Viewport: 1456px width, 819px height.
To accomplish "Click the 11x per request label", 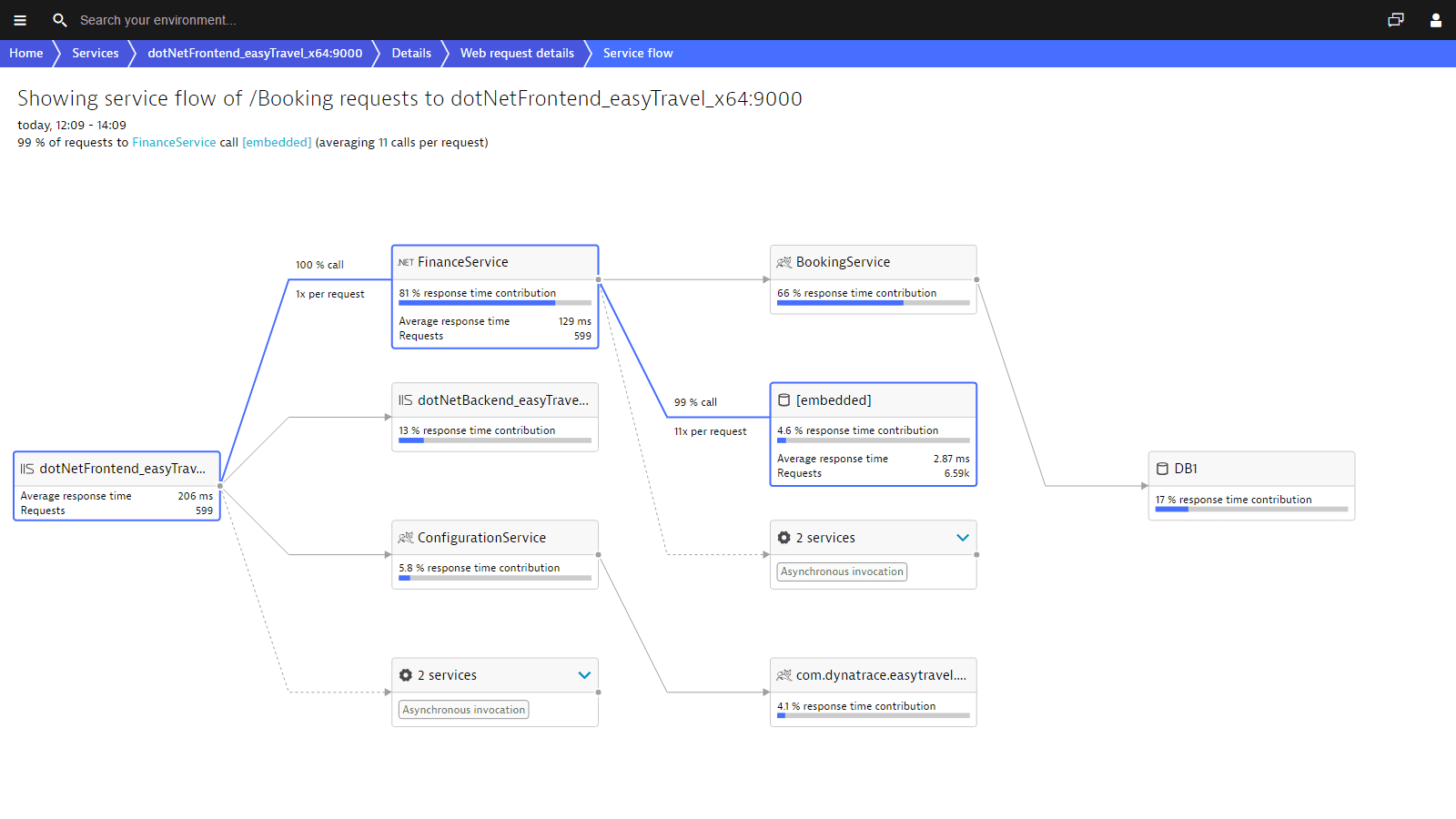I will 710,431.
